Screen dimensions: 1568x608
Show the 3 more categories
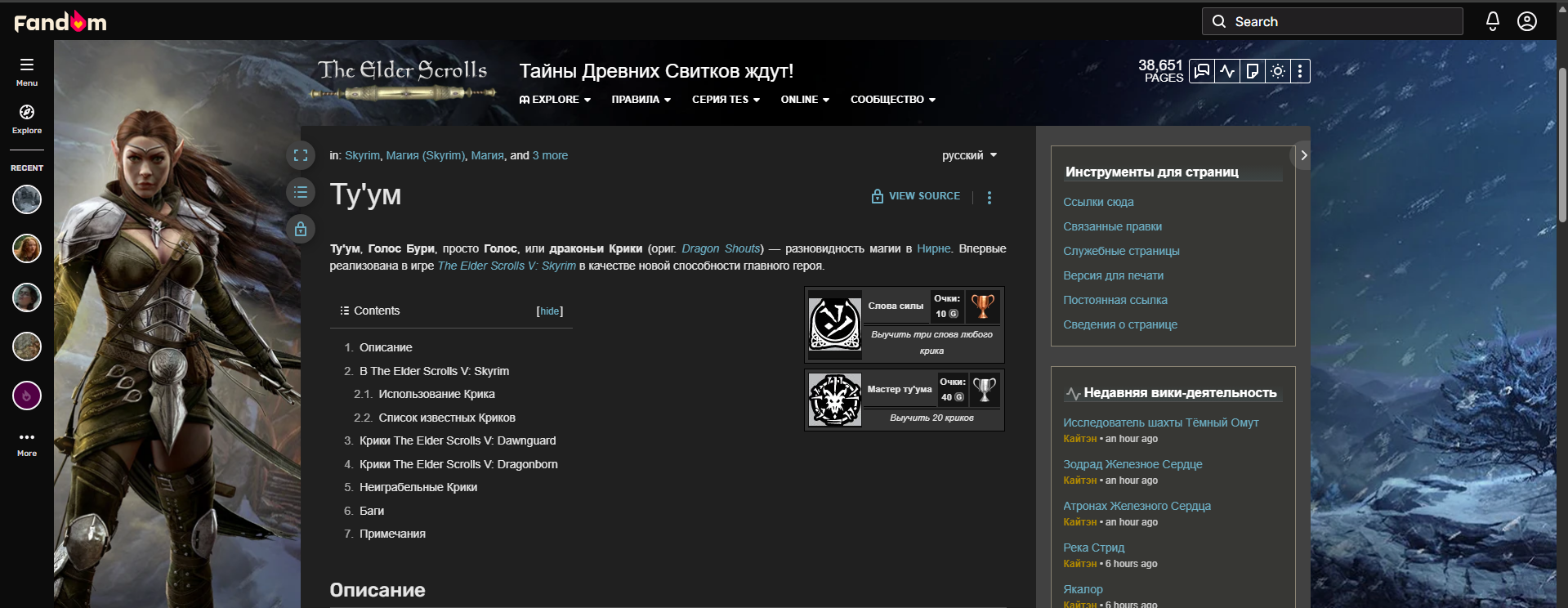click(x=550, y=155)
